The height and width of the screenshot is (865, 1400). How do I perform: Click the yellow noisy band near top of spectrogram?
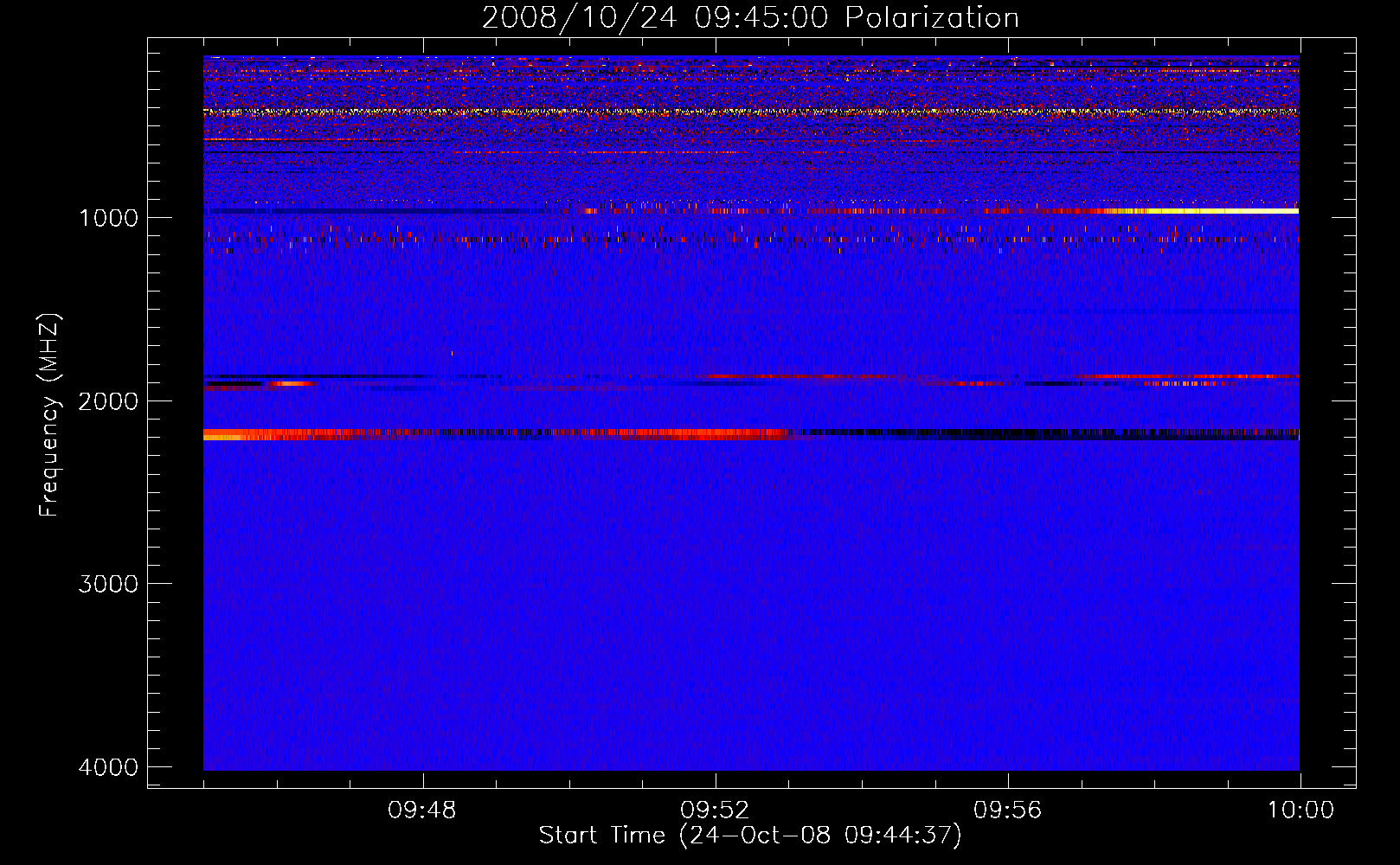751,112
